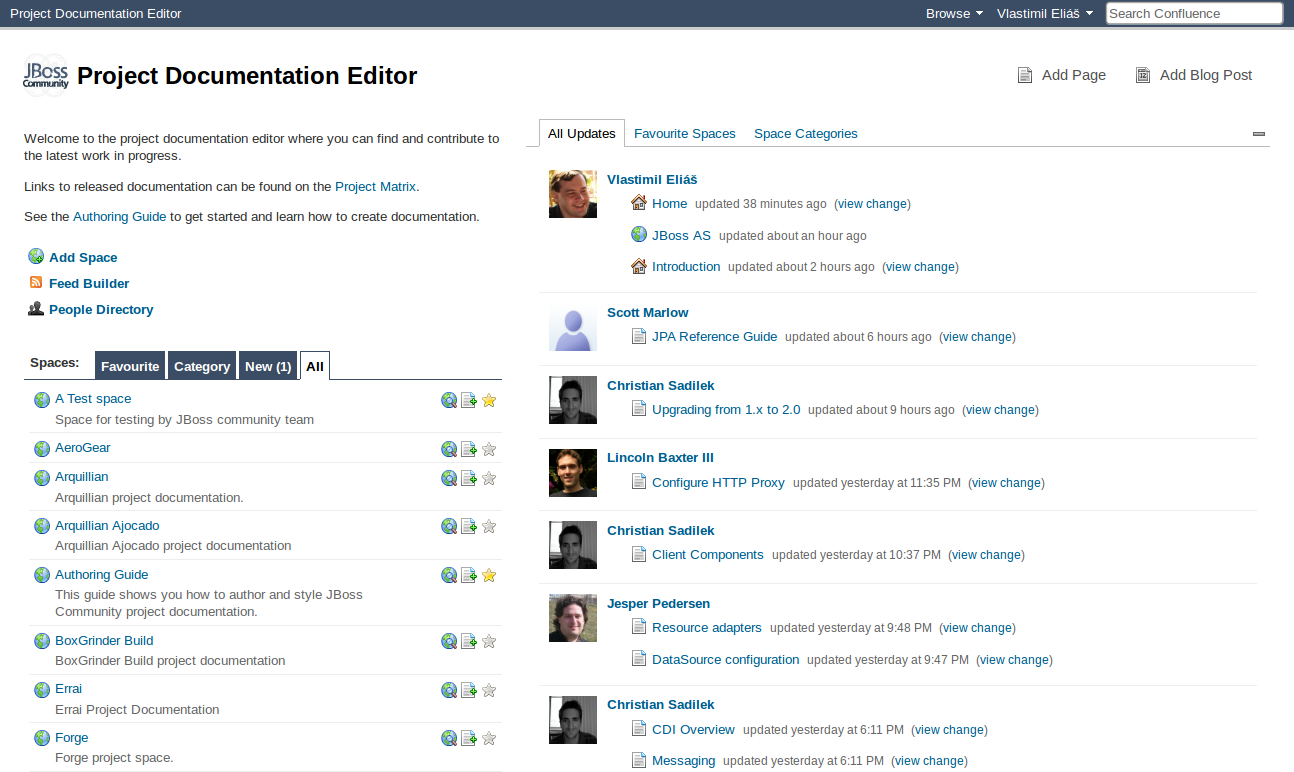
Task: Open the BoxGrinder Build space
Action: (x=104, y=640)
